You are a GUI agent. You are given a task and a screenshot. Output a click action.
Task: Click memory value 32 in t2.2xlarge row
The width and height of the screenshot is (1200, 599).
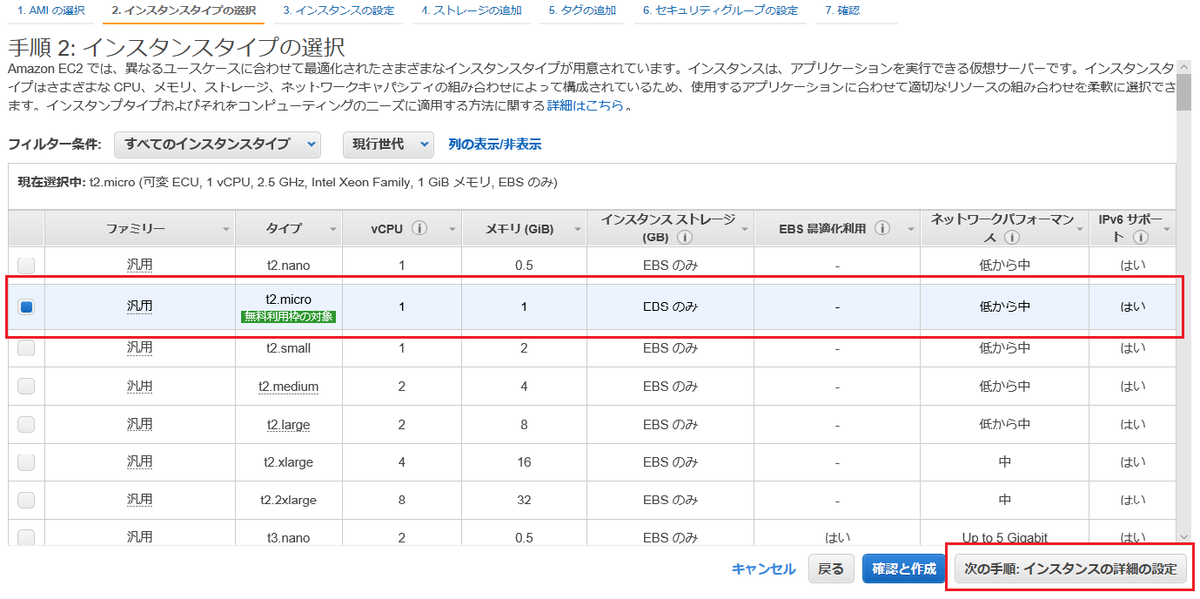[524, 500]
